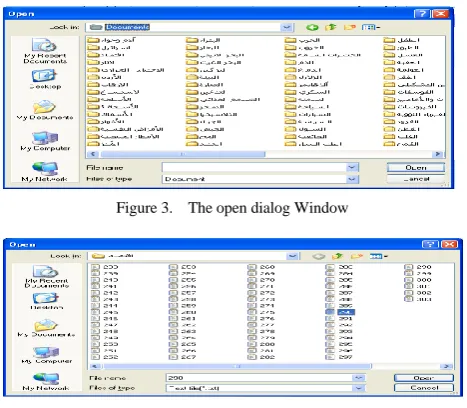Select the file named 291
Screen dimensions: 467x408
(x=339, y=318)
